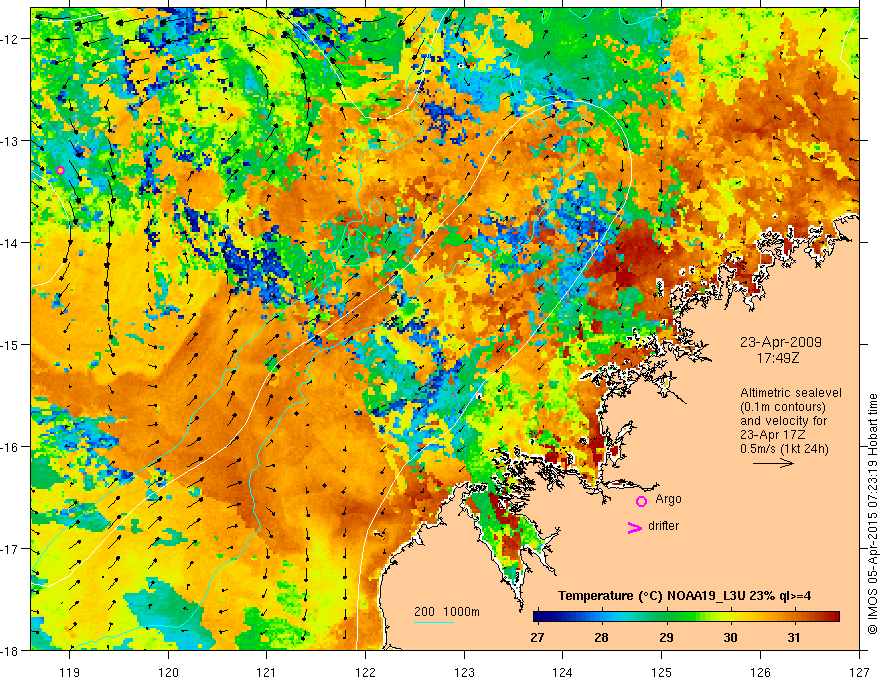Click the '23-Apr 17Z' legend line
Screen dimensions: 880x680
[x=771, y=435]
